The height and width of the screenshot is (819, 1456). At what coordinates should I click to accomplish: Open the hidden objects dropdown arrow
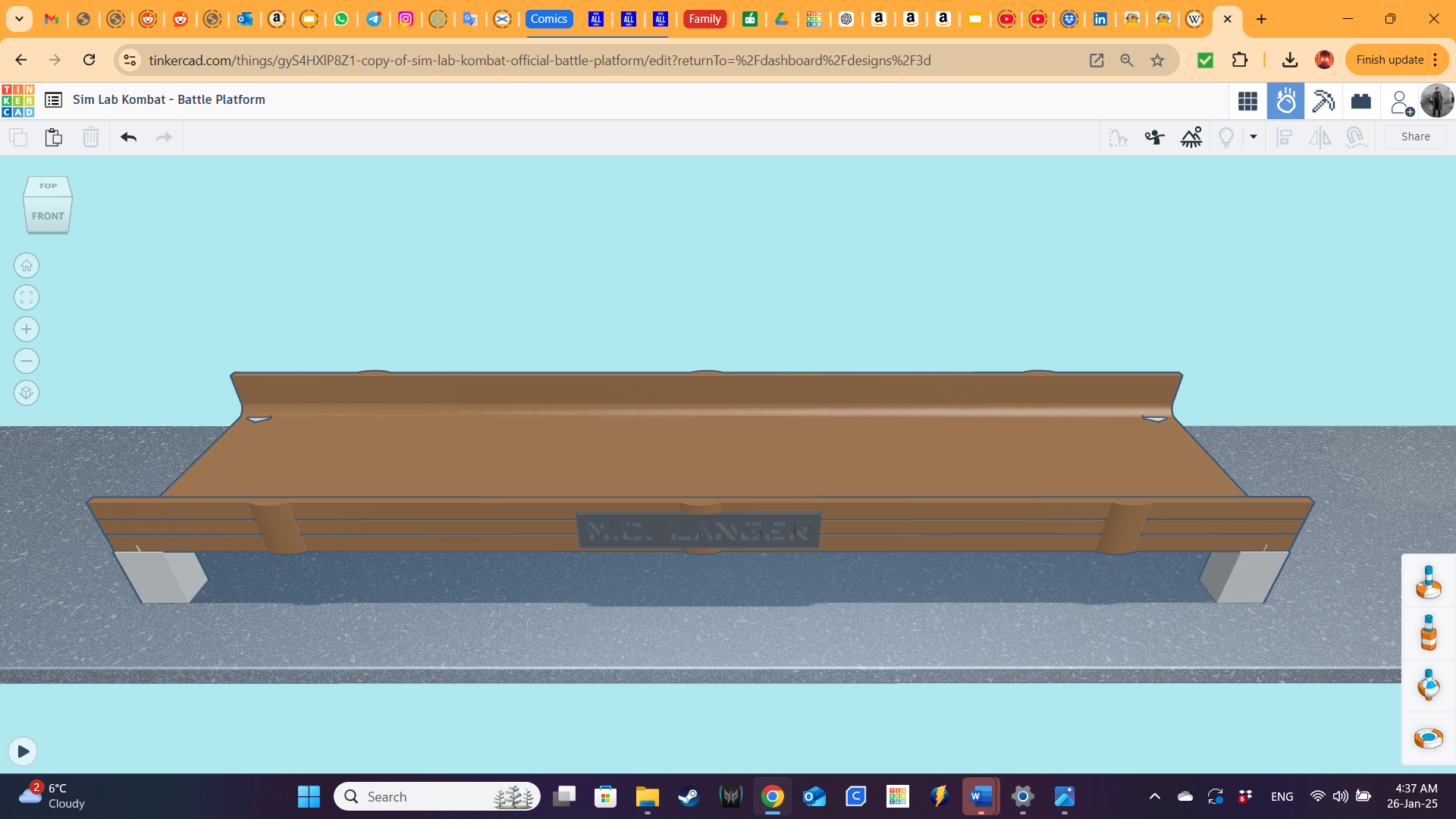[x=1254, y=137]
